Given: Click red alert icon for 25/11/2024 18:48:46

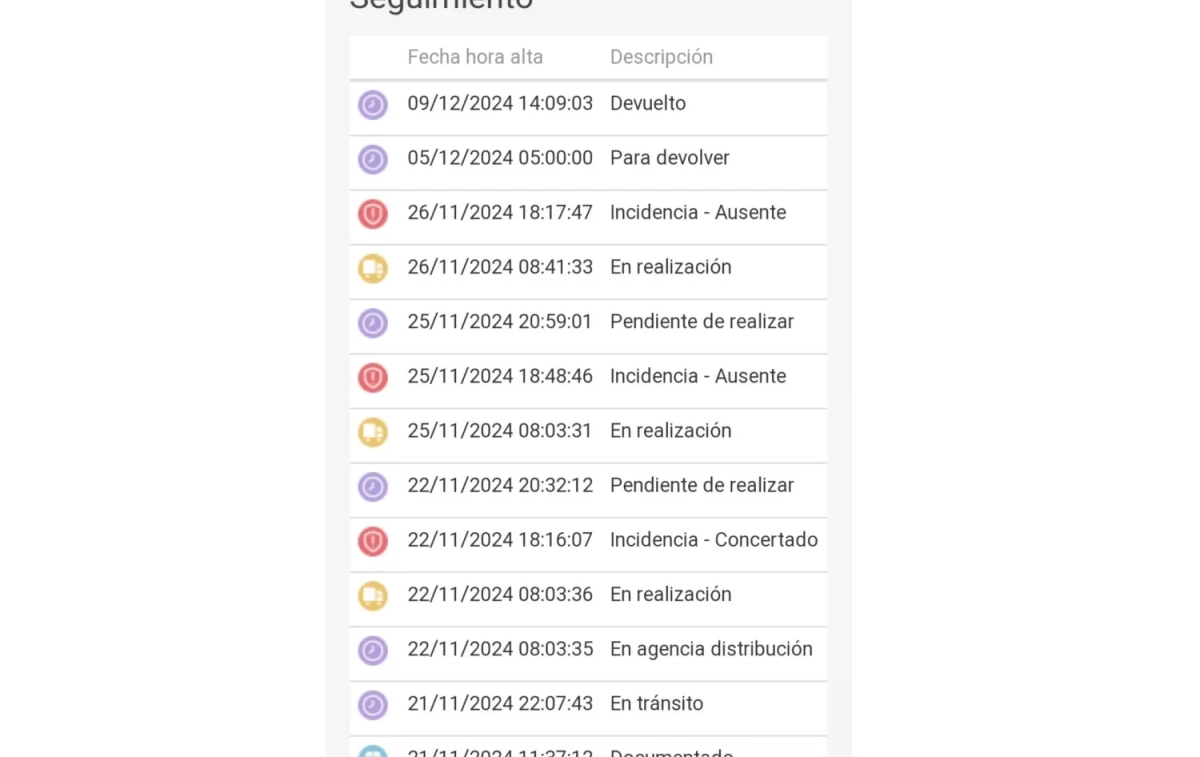Looking at the screenshot, I should (x=373, y=378).
